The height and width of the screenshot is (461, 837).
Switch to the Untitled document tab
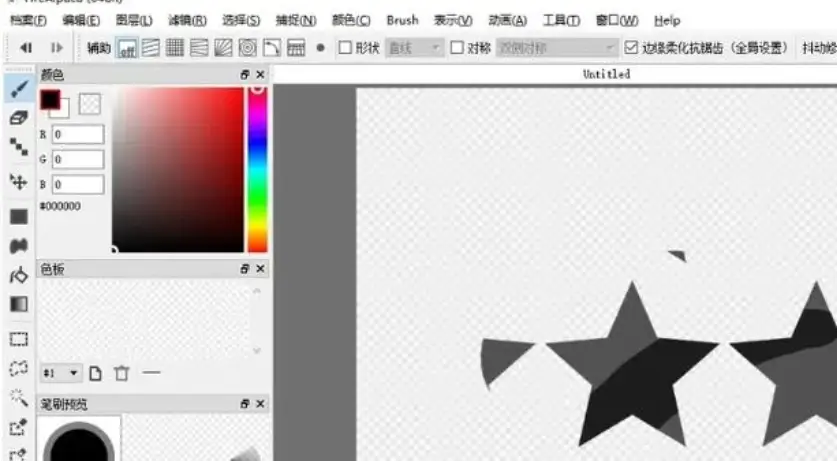[x=606, y=74]
